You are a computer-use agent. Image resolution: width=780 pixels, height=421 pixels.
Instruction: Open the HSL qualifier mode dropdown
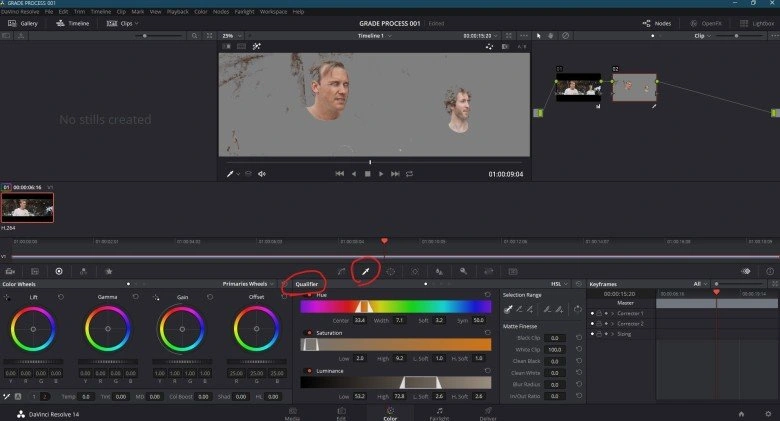tap(559, 284)
